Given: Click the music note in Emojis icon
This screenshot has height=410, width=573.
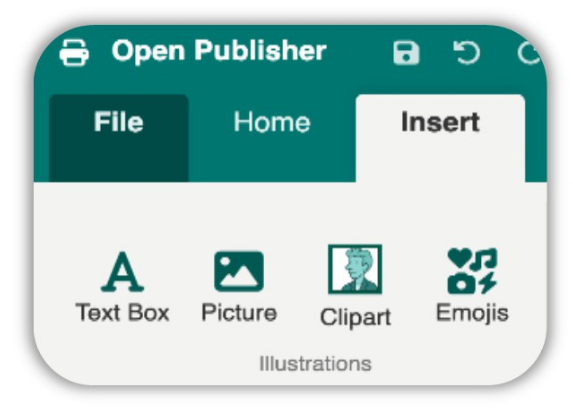Looking at the screenshot, I should tap(483, 259).
